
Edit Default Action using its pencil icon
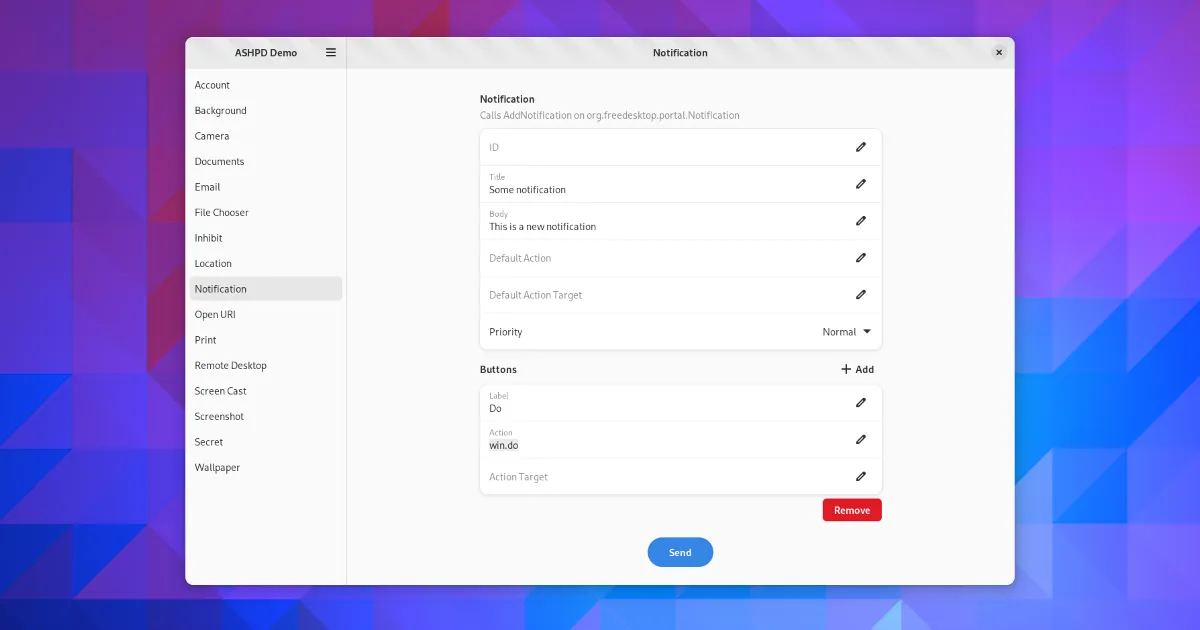[x=860, y=258]
